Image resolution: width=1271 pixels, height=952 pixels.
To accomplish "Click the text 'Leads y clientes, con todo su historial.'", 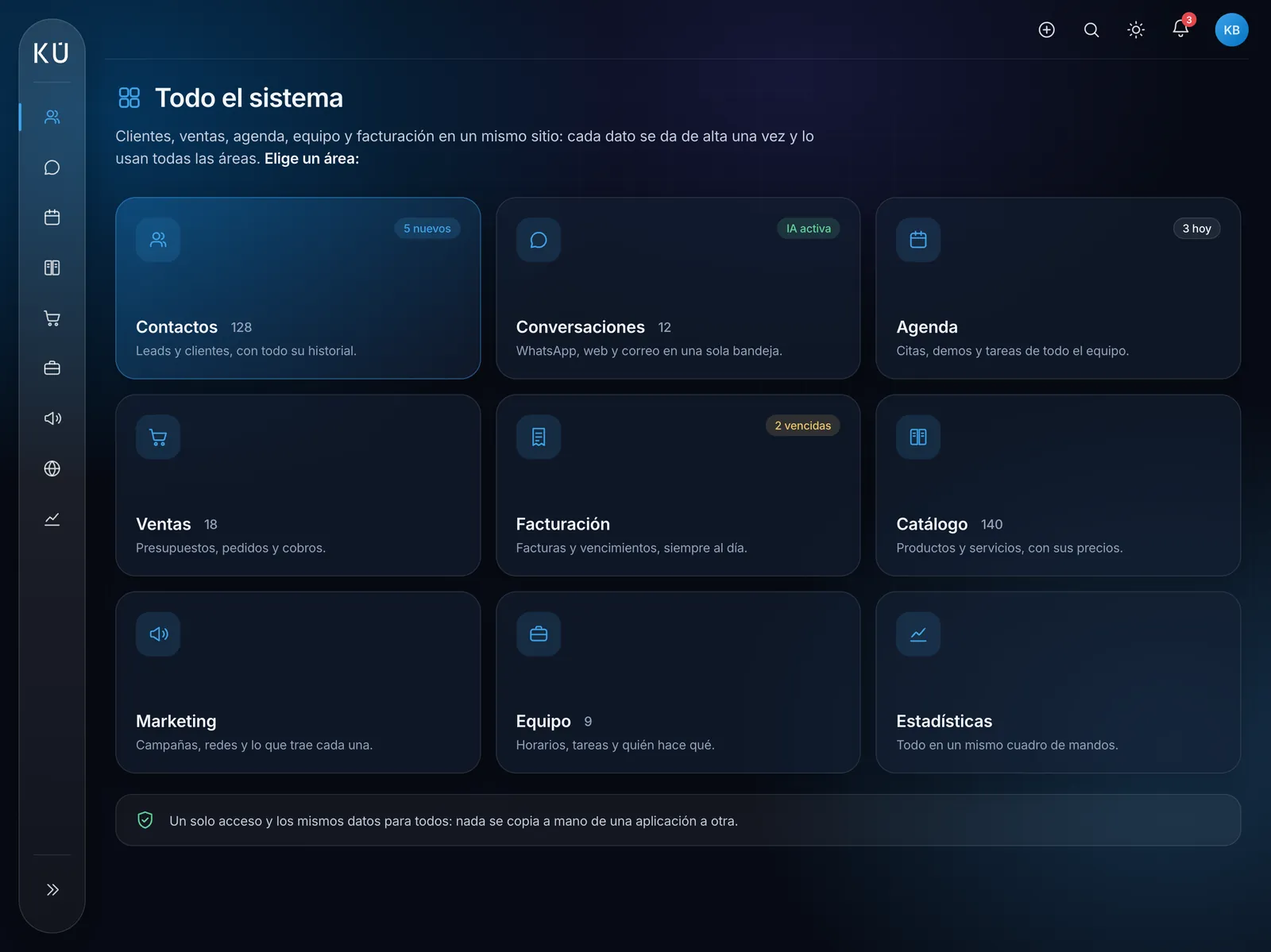I will tap(246, 351).
